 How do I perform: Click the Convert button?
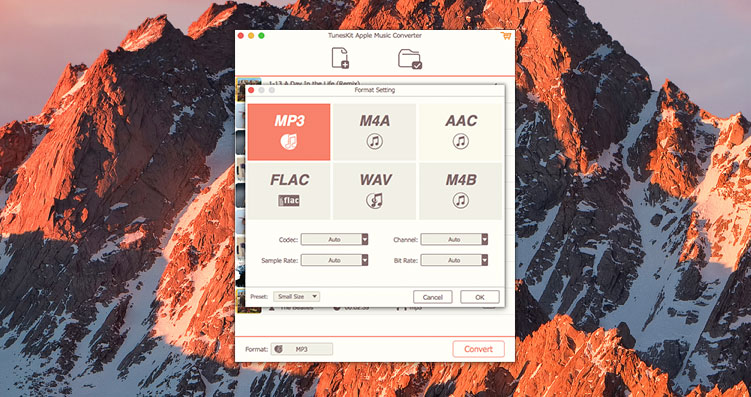click(478, 349)
